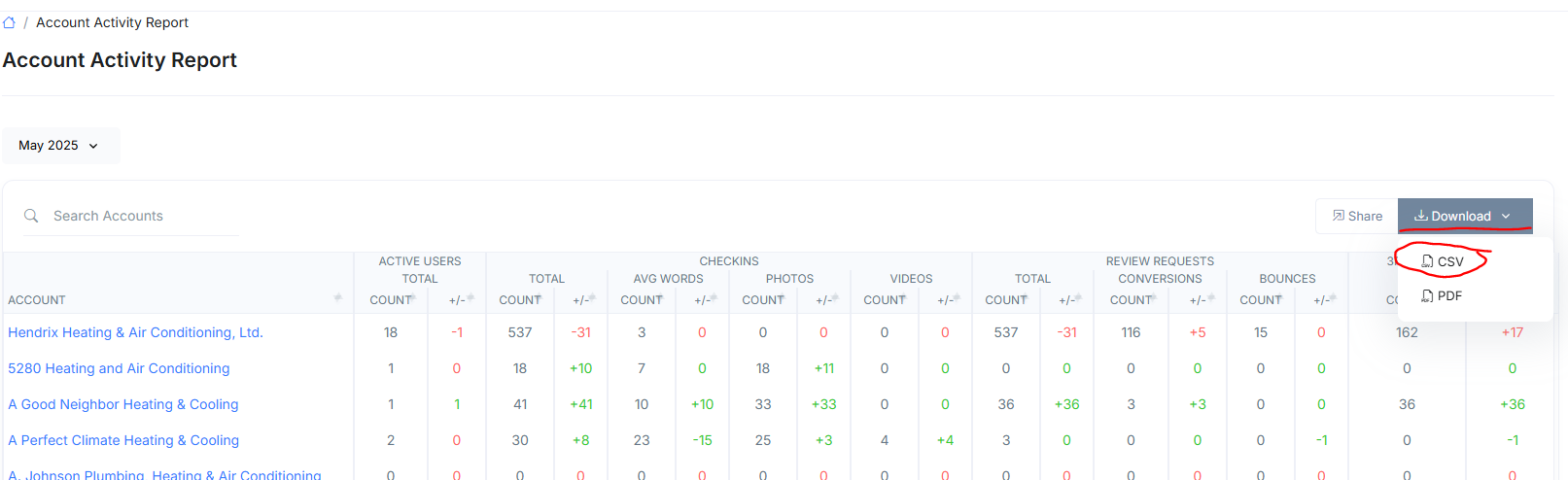
Task: Click the search magnifier icon
Action: click(31, 216)
